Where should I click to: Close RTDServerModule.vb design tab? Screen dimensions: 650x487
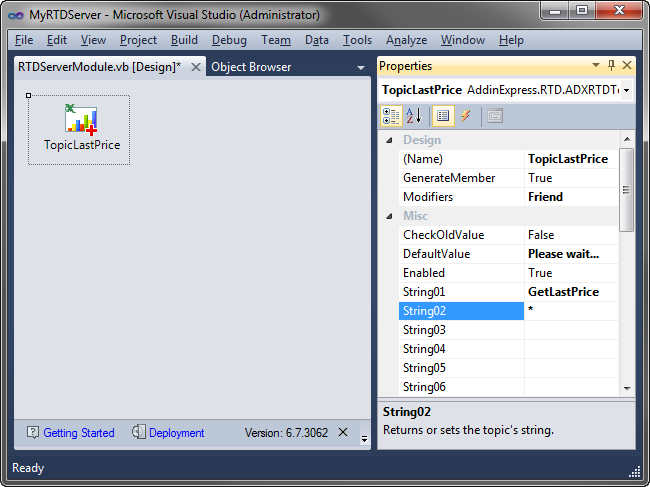196,67
